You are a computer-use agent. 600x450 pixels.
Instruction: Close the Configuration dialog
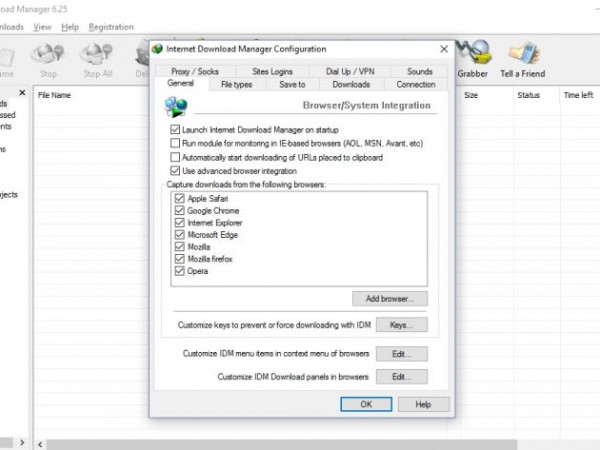pos(444,49)
